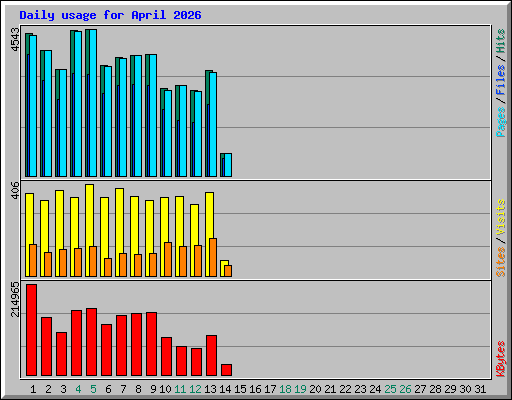Screen dimensions: 512x400
Task: Select green weekend day label "25"
Action: pos(390,389)
